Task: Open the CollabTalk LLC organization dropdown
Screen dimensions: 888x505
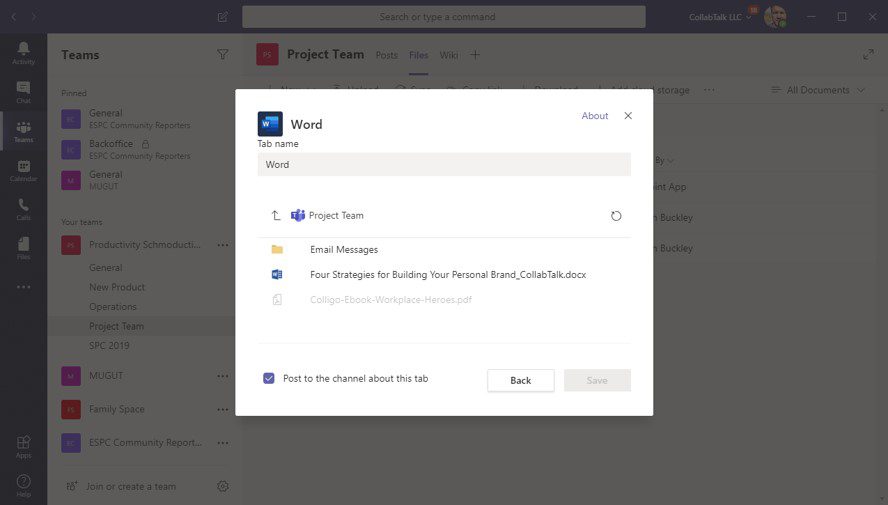Action: click(x=720, y=17)
